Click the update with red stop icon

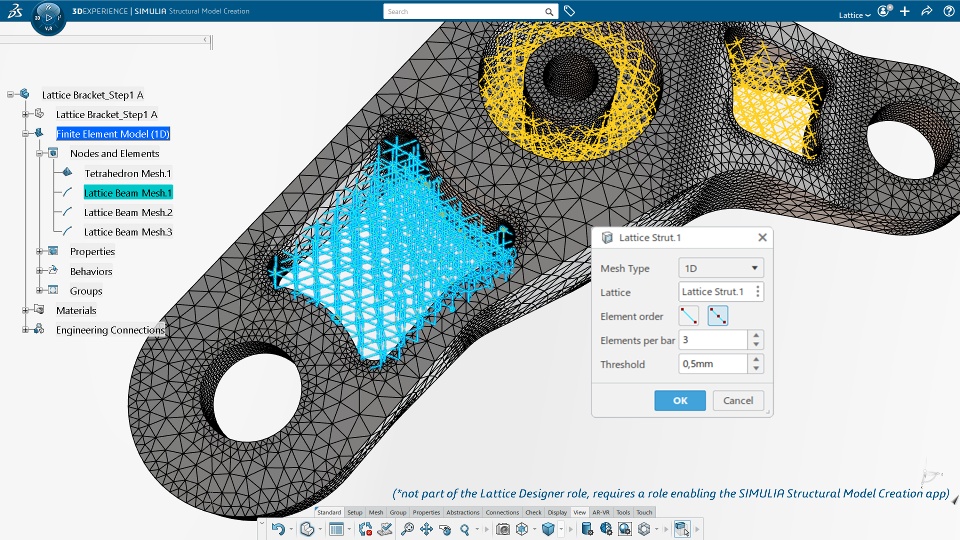(366, 529)
